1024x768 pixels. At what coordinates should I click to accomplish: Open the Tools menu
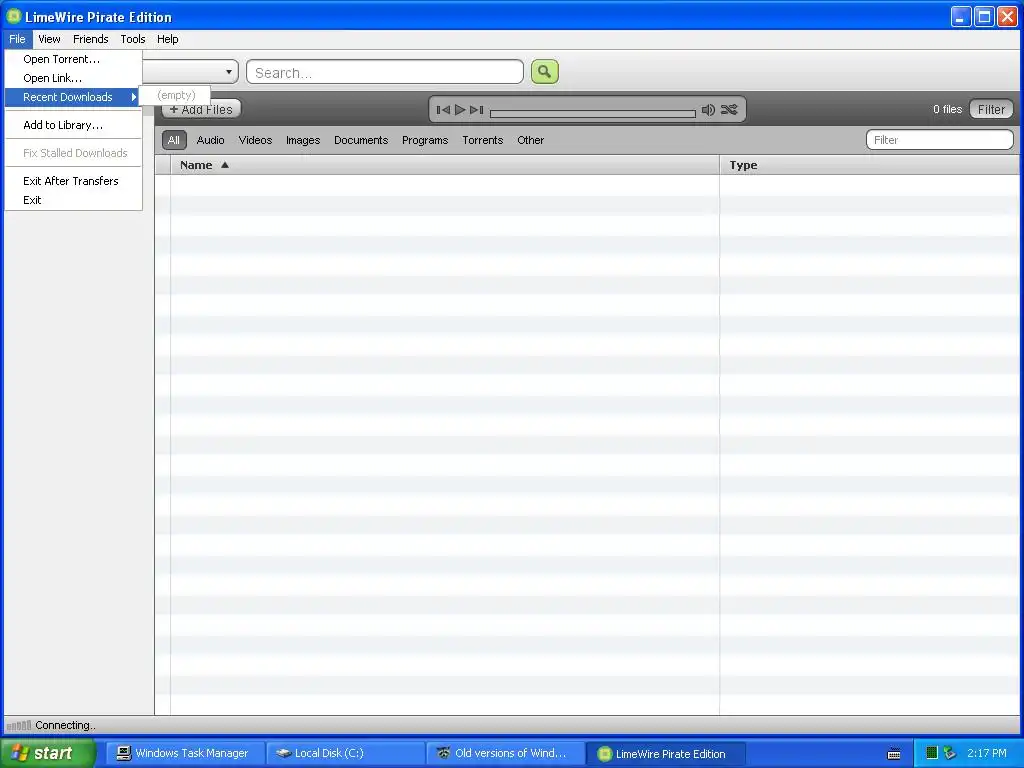(x=133, y=39)
